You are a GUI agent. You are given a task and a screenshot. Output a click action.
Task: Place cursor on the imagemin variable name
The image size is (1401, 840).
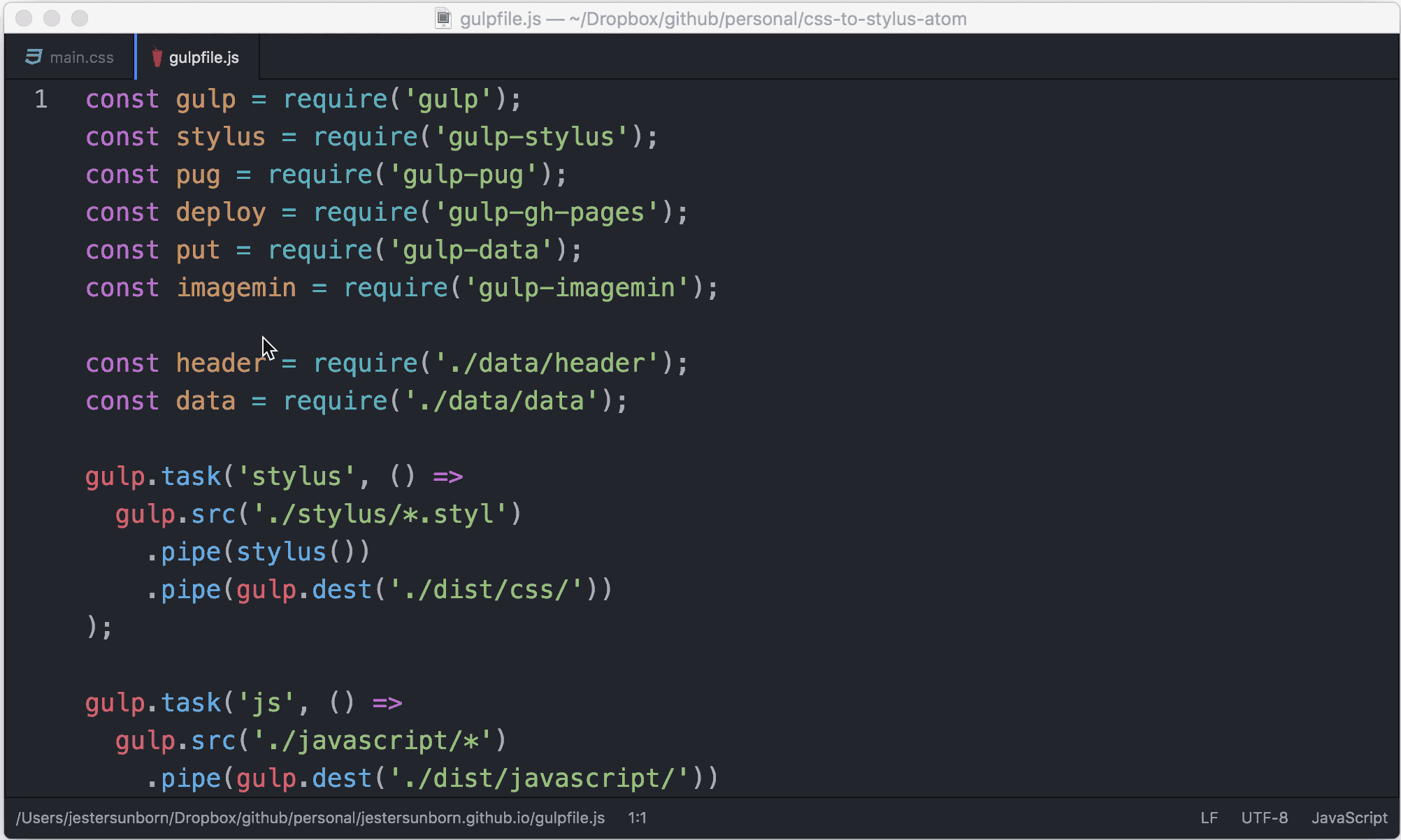pyautogui.click(x=236, y=288)
